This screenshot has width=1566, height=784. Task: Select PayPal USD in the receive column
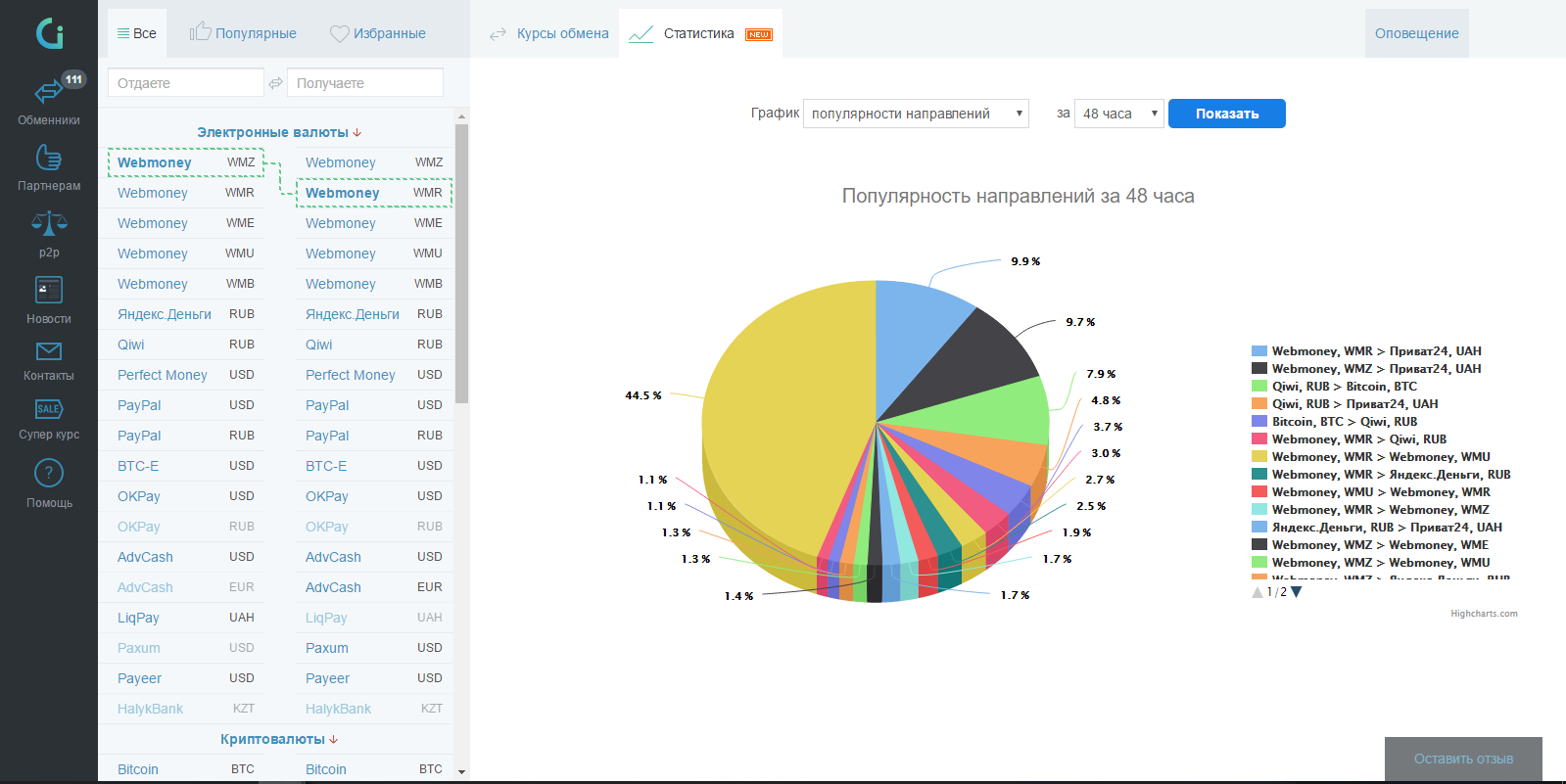pos(374,405)
